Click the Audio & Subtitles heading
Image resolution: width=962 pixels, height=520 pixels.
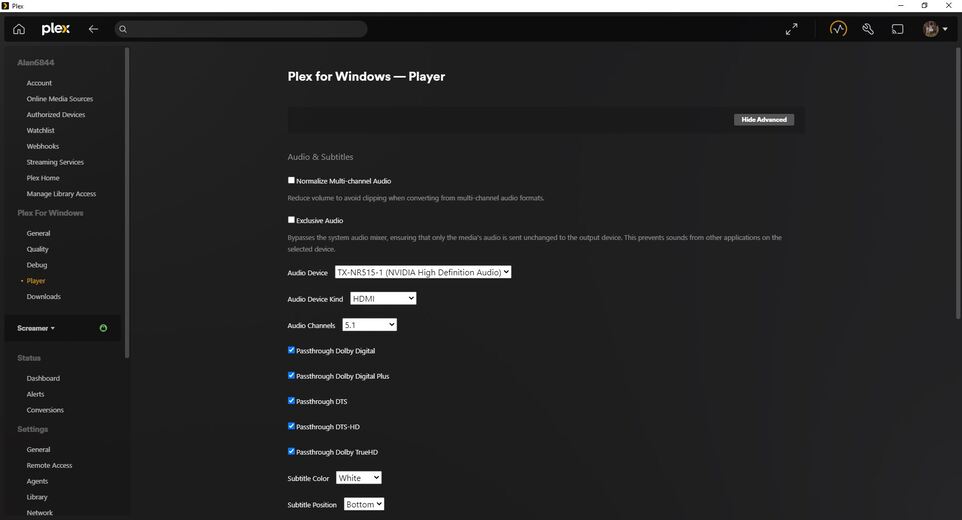pos(320,157)
